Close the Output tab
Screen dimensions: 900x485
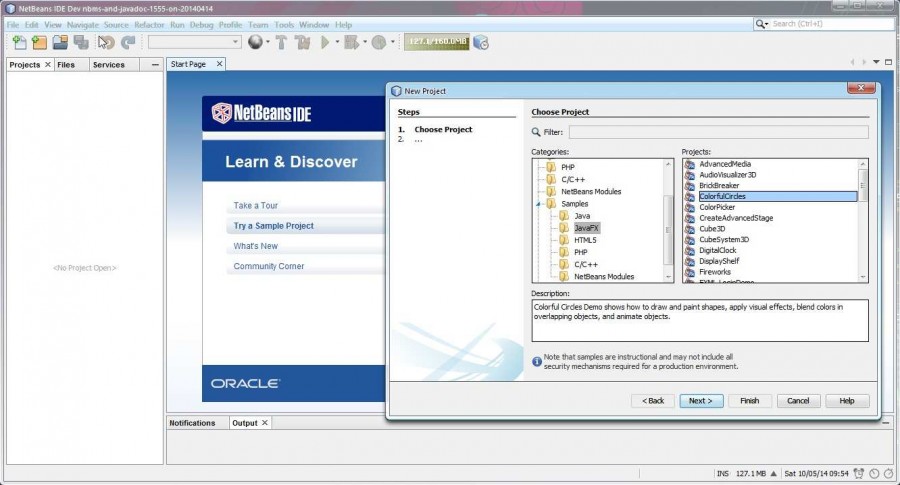pos(265,423)
